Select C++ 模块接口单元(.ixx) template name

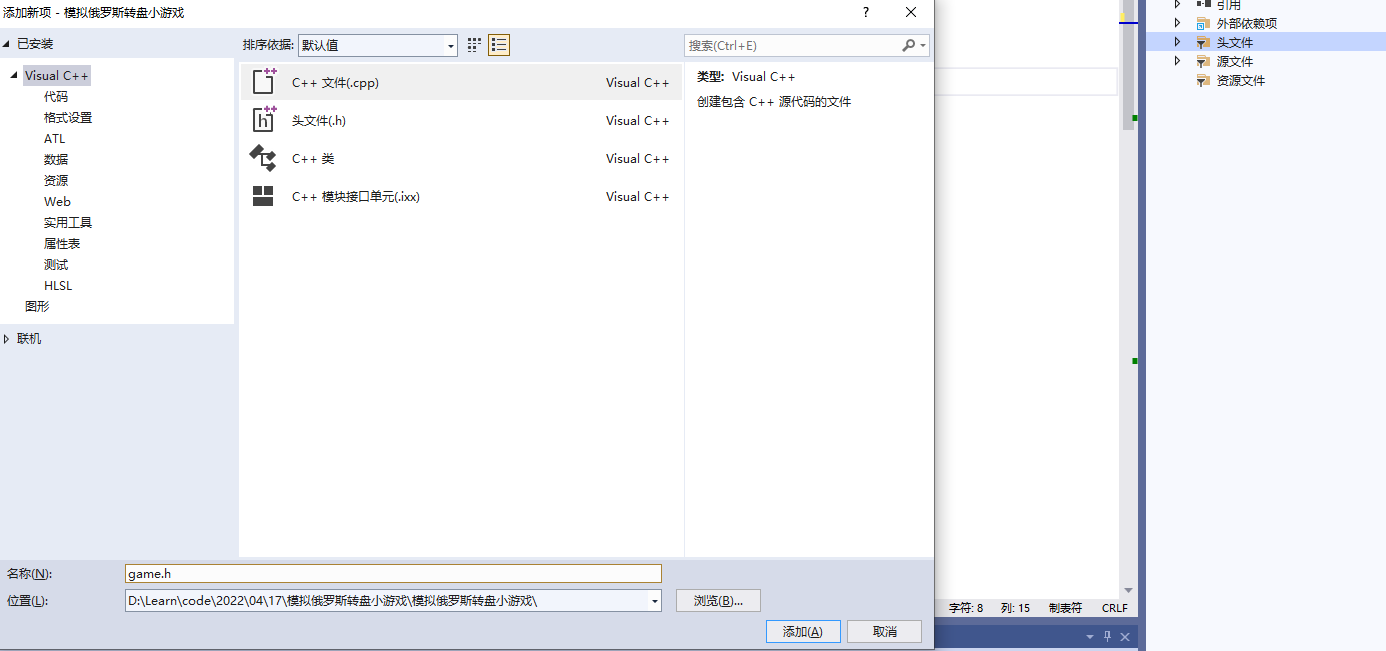[356, 197]
